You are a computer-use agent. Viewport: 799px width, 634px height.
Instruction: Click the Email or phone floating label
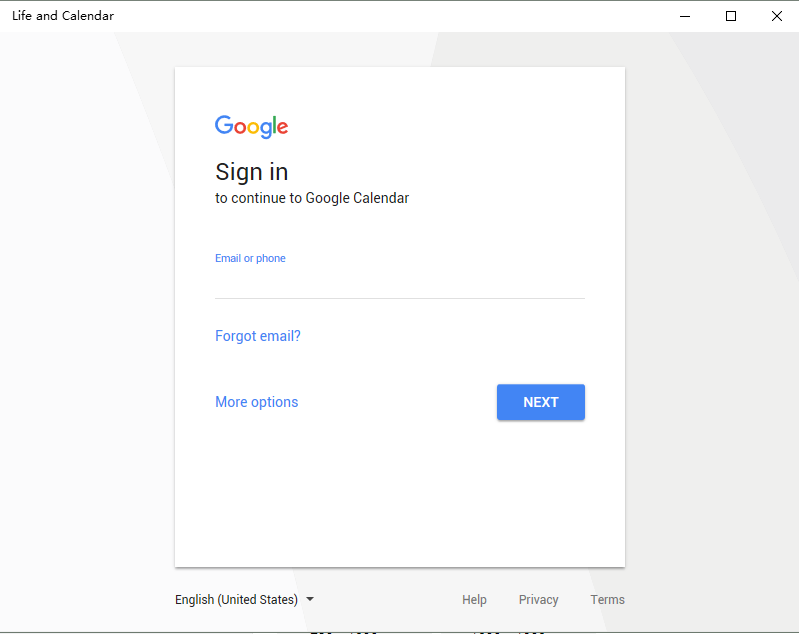point(250,258)
